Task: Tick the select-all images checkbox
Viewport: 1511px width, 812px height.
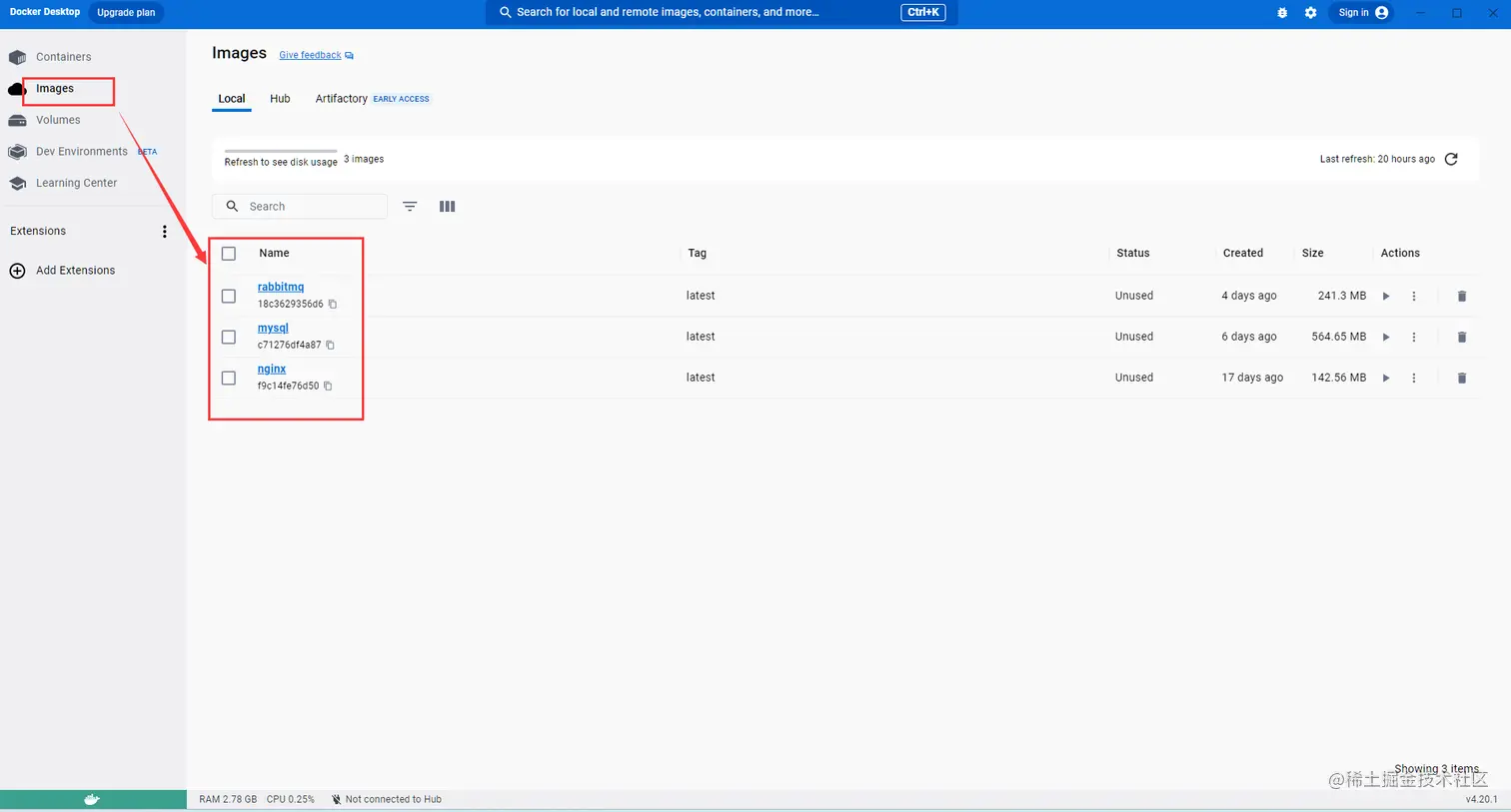Action: click(229, 254)
